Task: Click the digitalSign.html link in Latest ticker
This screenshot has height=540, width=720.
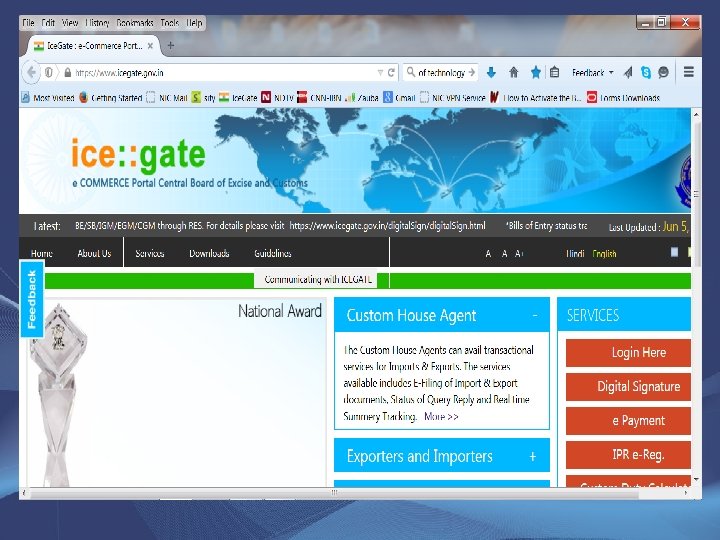Action: 387,225
